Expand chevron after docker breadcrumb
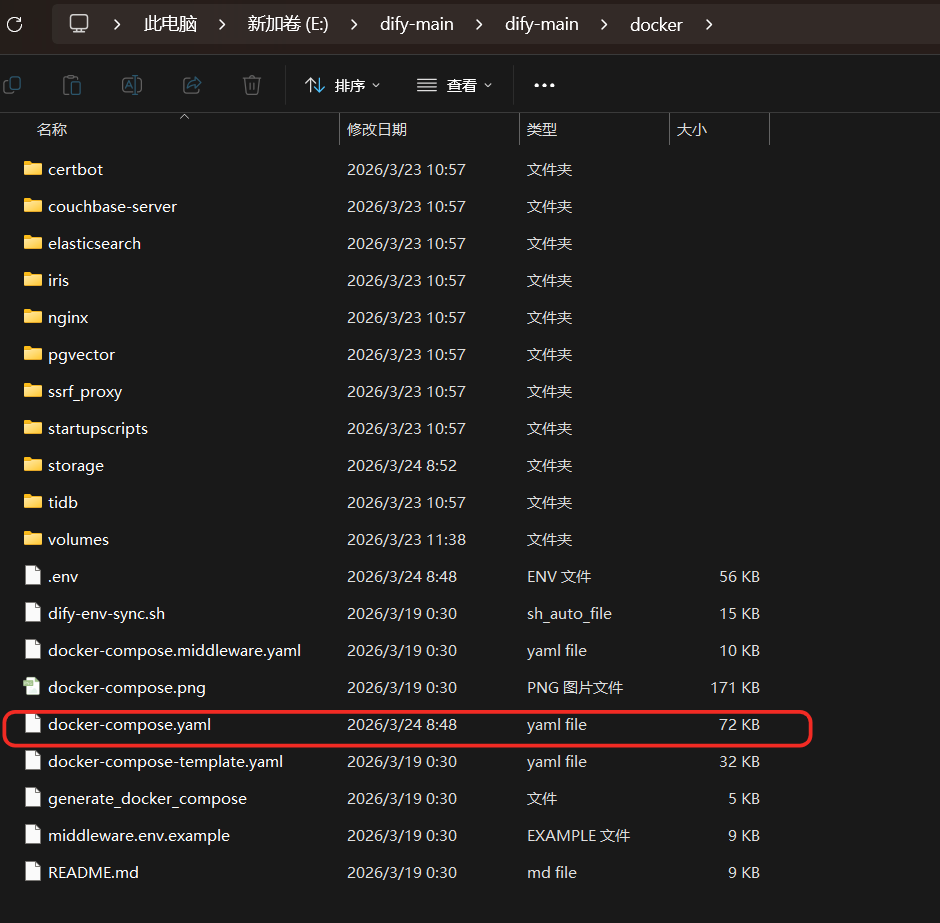940x923 pixels. [x=709, y=25]
